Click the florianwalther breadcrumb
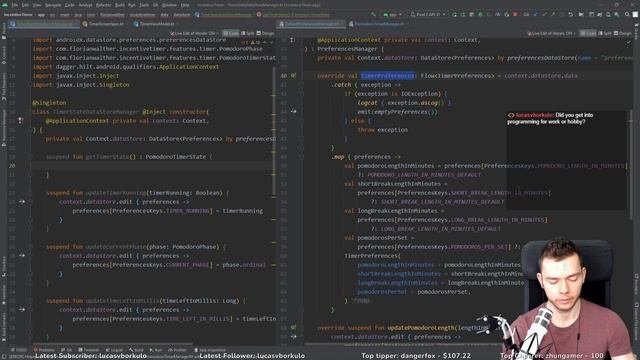The image size is (640, 360). tap(112, 14)
